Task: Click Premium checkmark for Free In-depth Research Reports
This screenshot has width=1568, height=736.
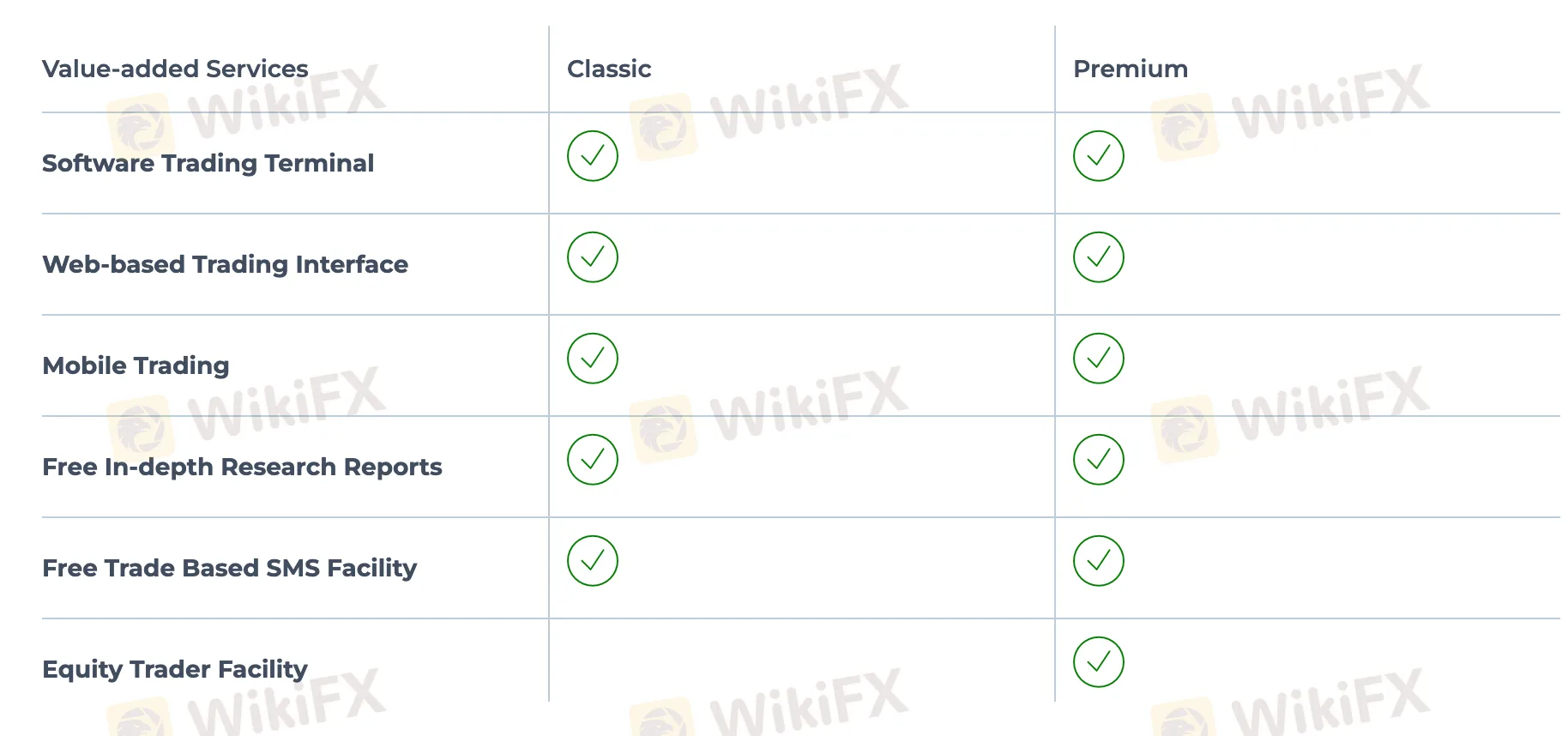Action: [1099, 460]
